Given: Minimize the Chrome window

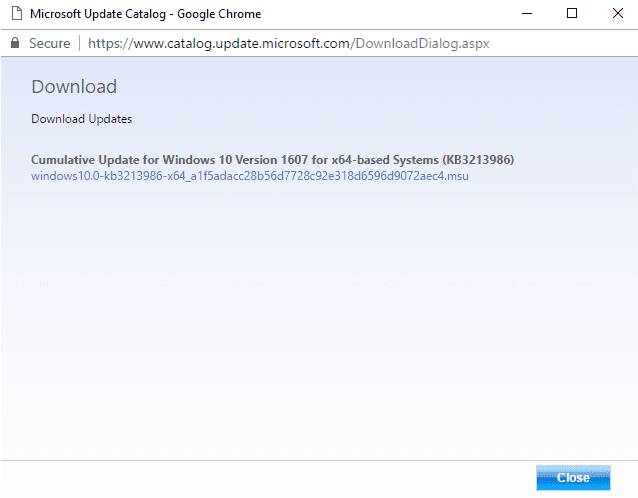Looking at the screenshot, I should [527, 13].
